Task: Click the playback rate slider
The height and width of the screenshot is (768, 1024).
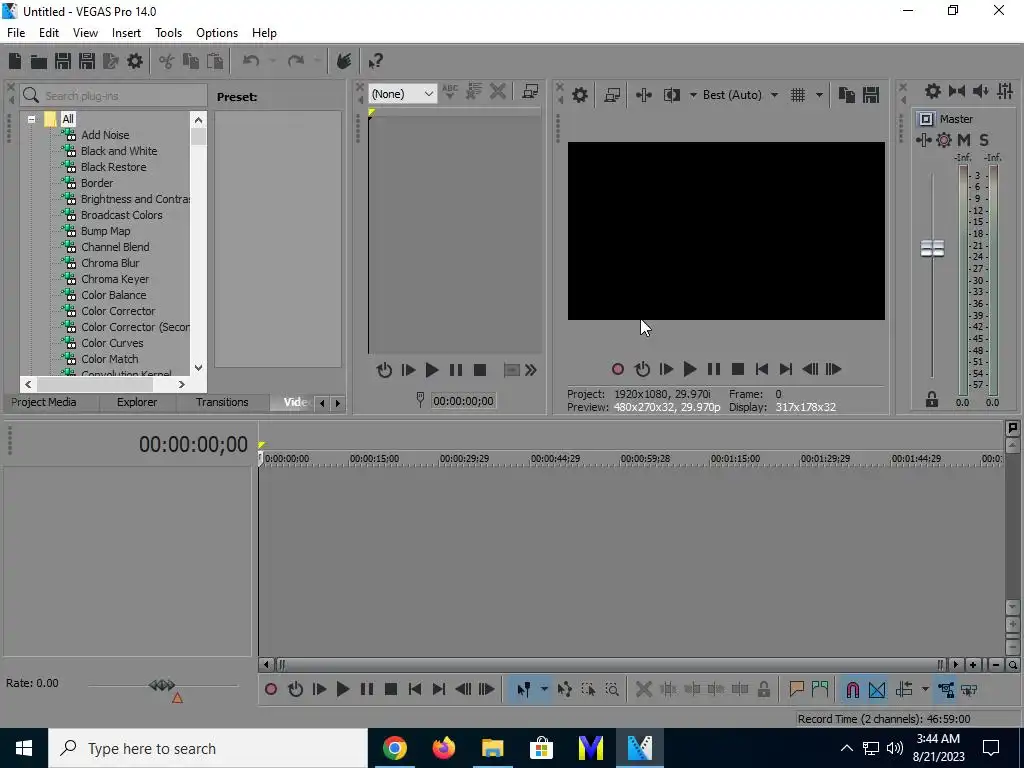Action: [163, 686]
